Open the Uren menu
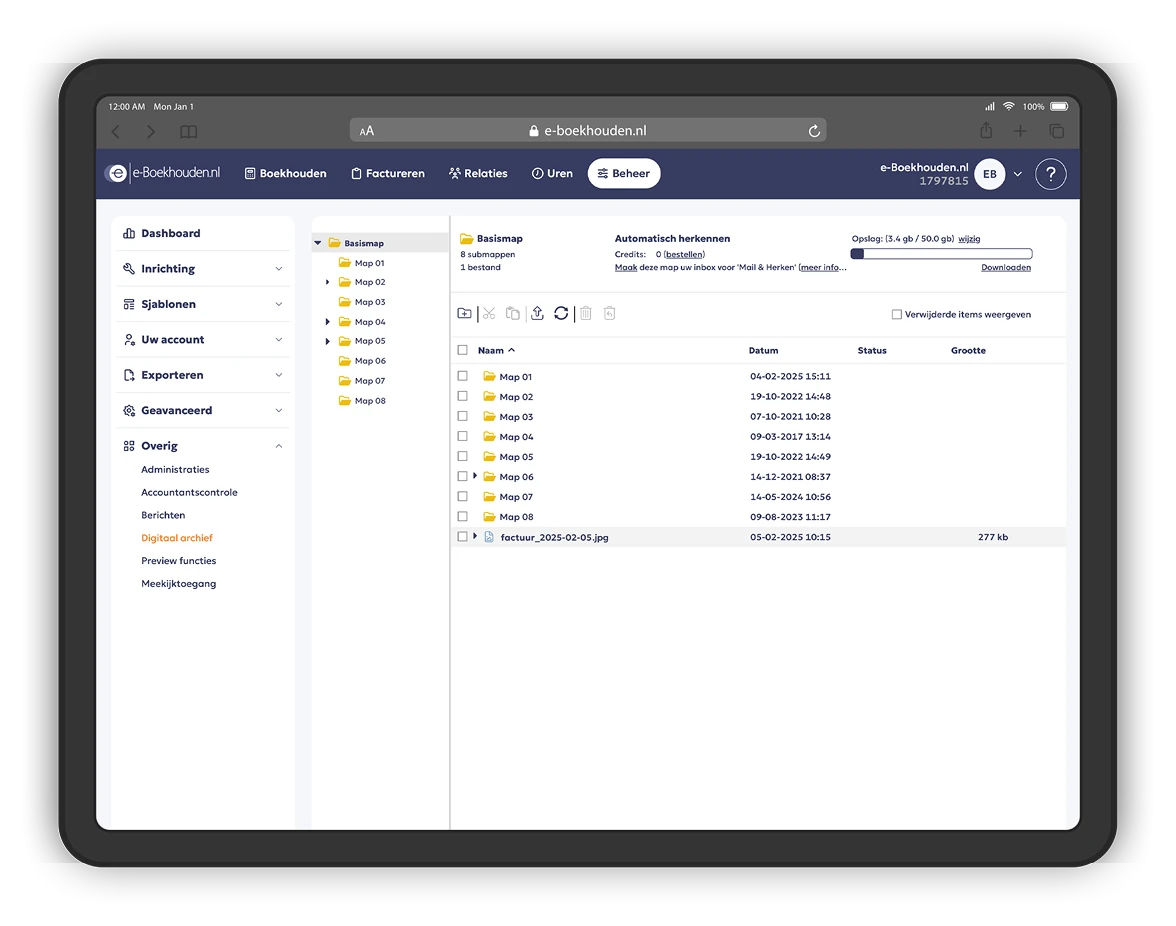1176x926 pixels. [552, 173]
